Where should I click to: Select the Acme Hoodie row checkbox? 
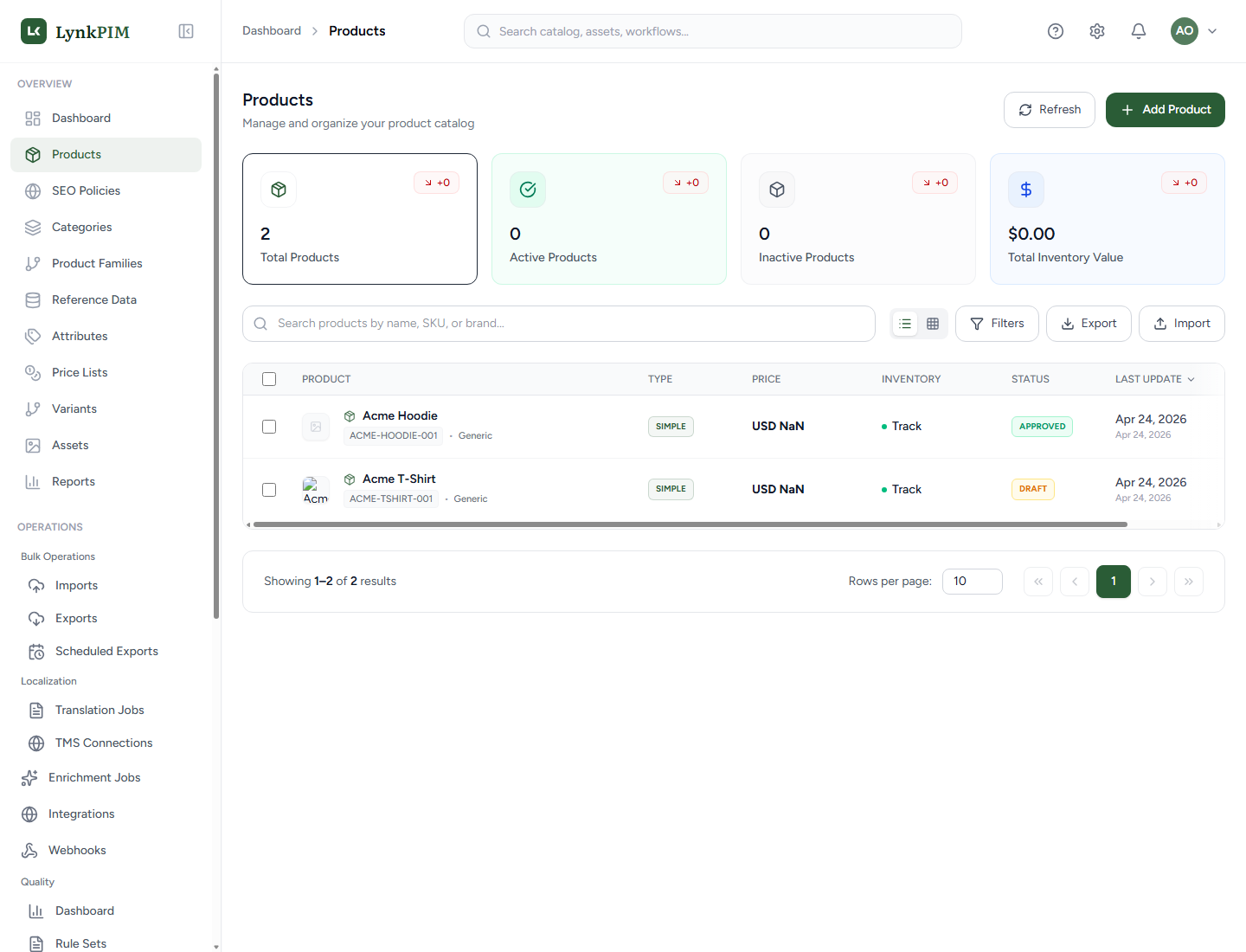point(269,427)
